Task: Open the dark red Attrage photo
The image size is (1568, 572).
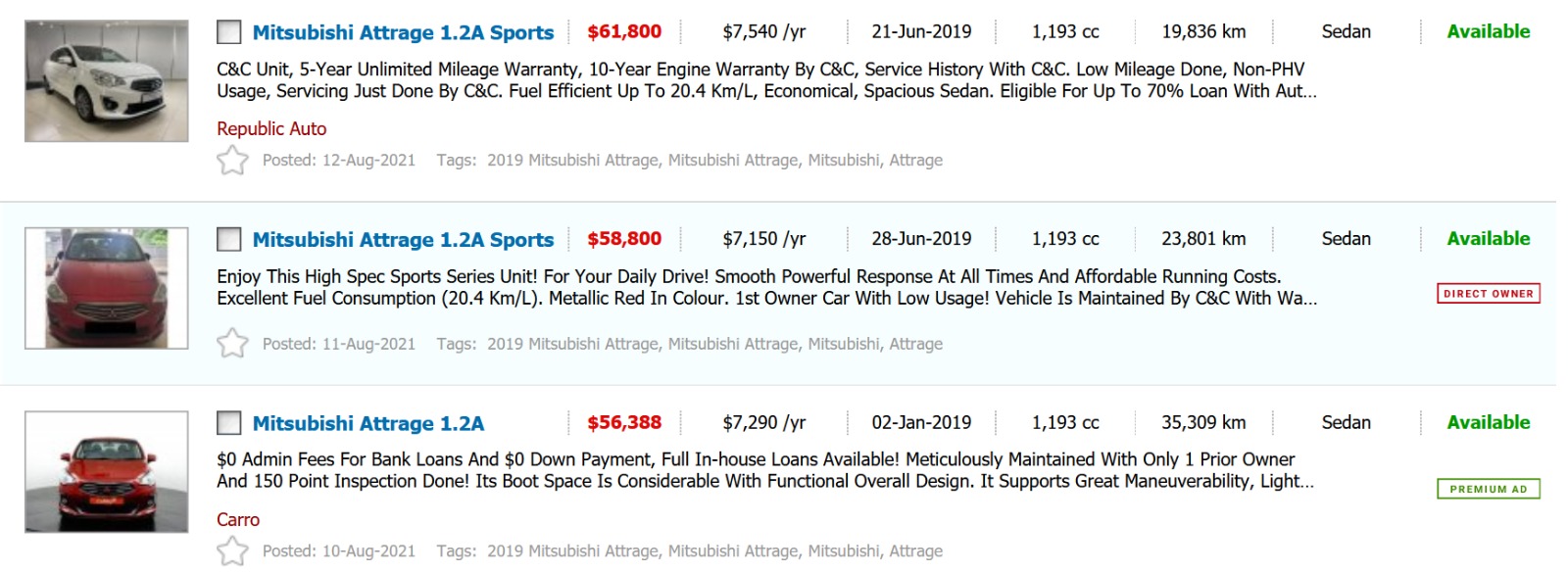Action: tap(106, 288)
